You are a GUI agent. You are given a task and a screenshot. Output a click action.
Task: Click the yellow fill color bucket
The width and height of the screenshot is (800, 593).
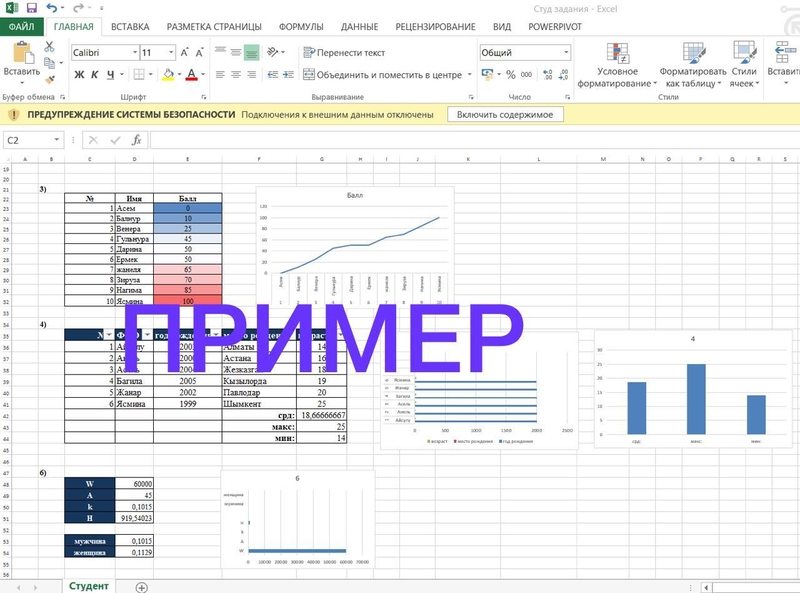tap(168, 75)
